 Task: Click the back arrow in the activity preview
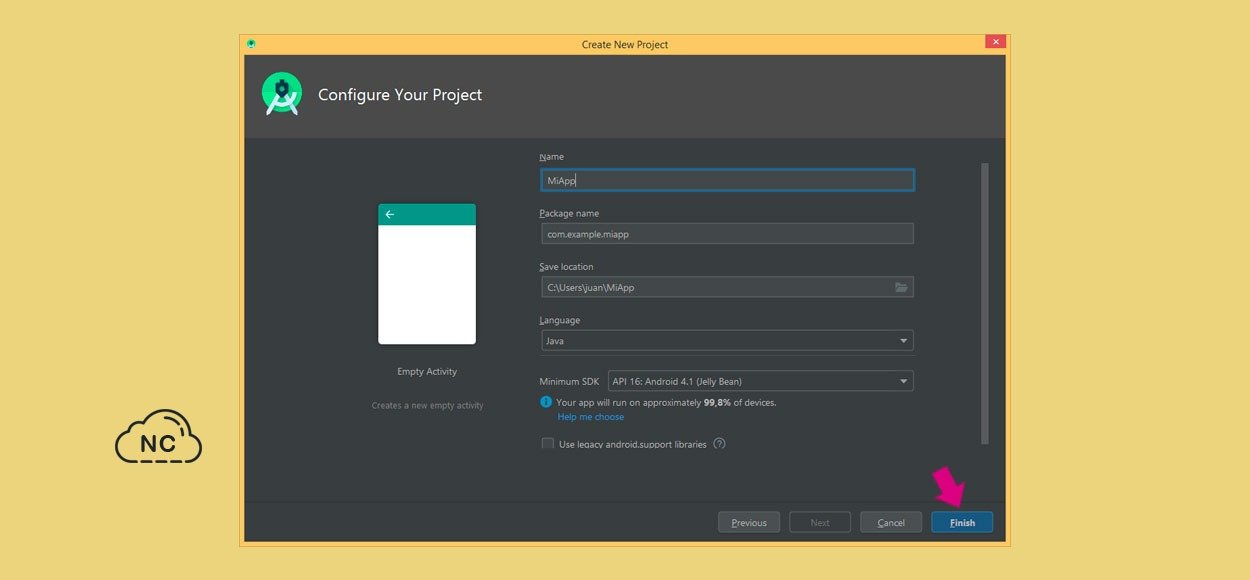390,215
